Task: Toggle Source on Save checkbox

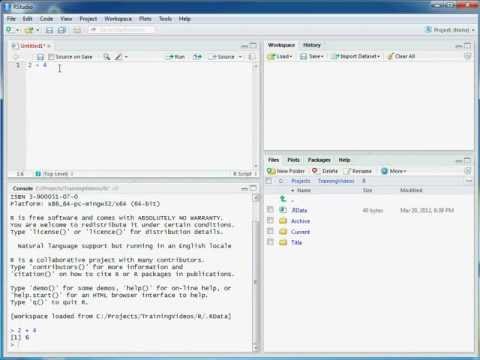Action: [x=51, y=57]
